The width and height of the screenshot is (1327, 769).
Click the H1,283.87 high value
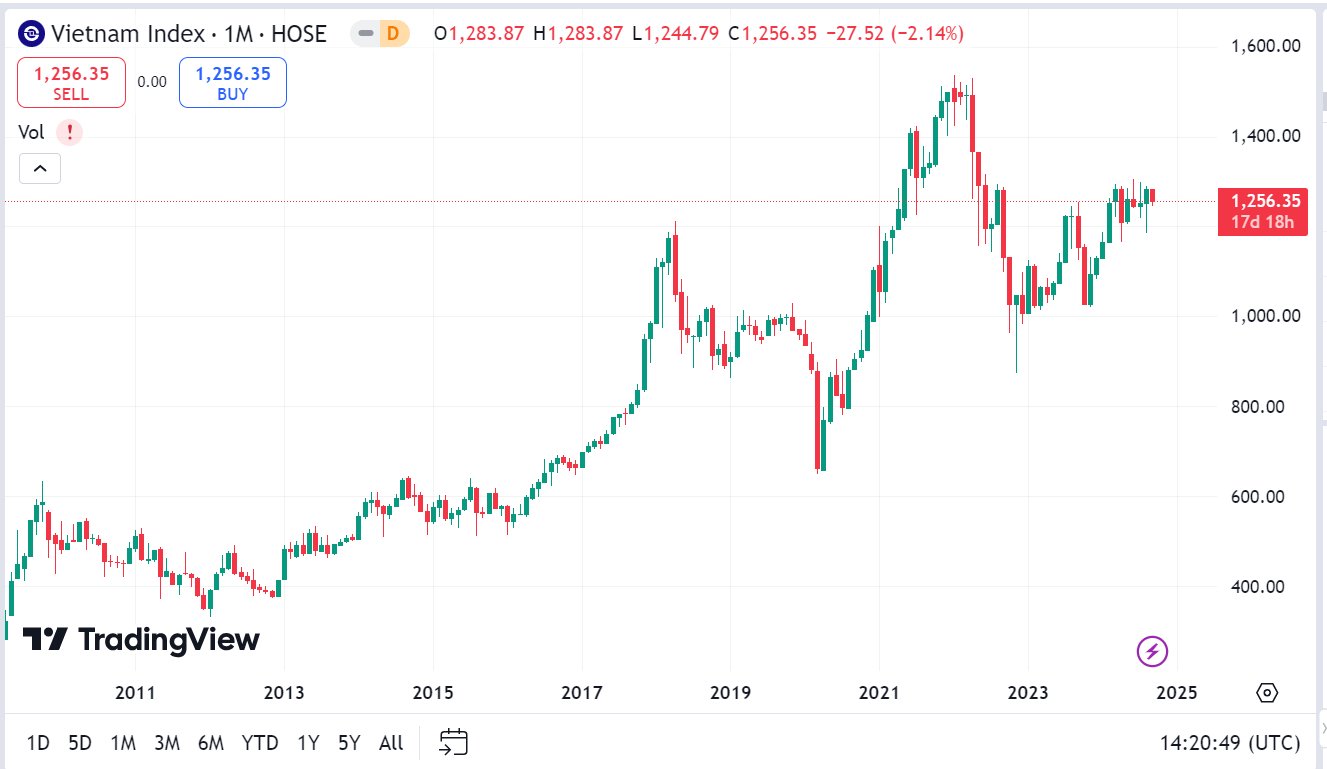578,34
